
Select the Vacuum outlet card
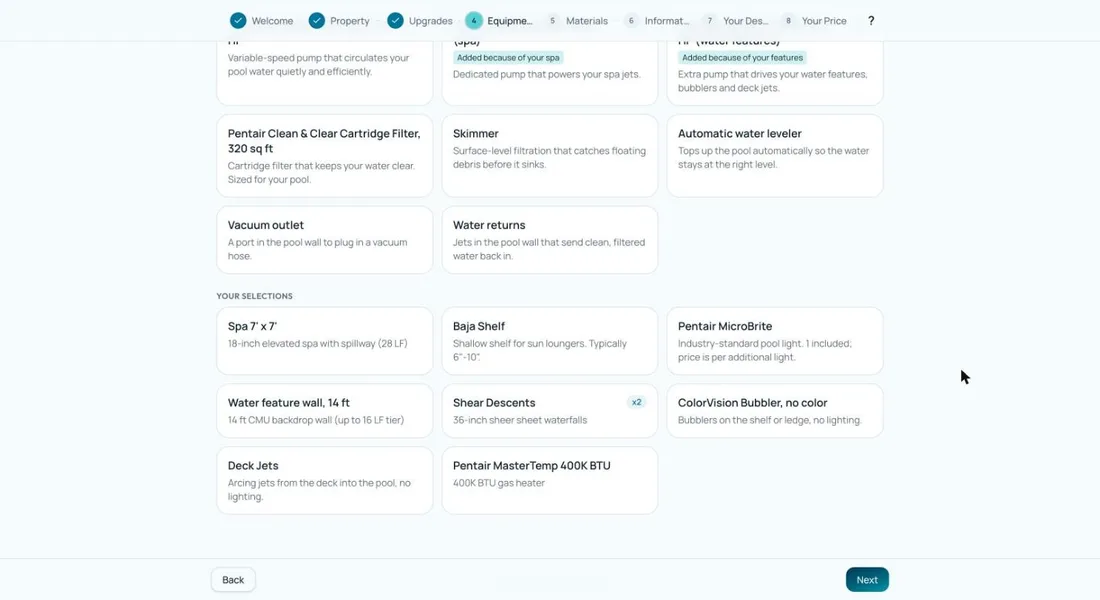pyautogui.click(x=325, y=240)
